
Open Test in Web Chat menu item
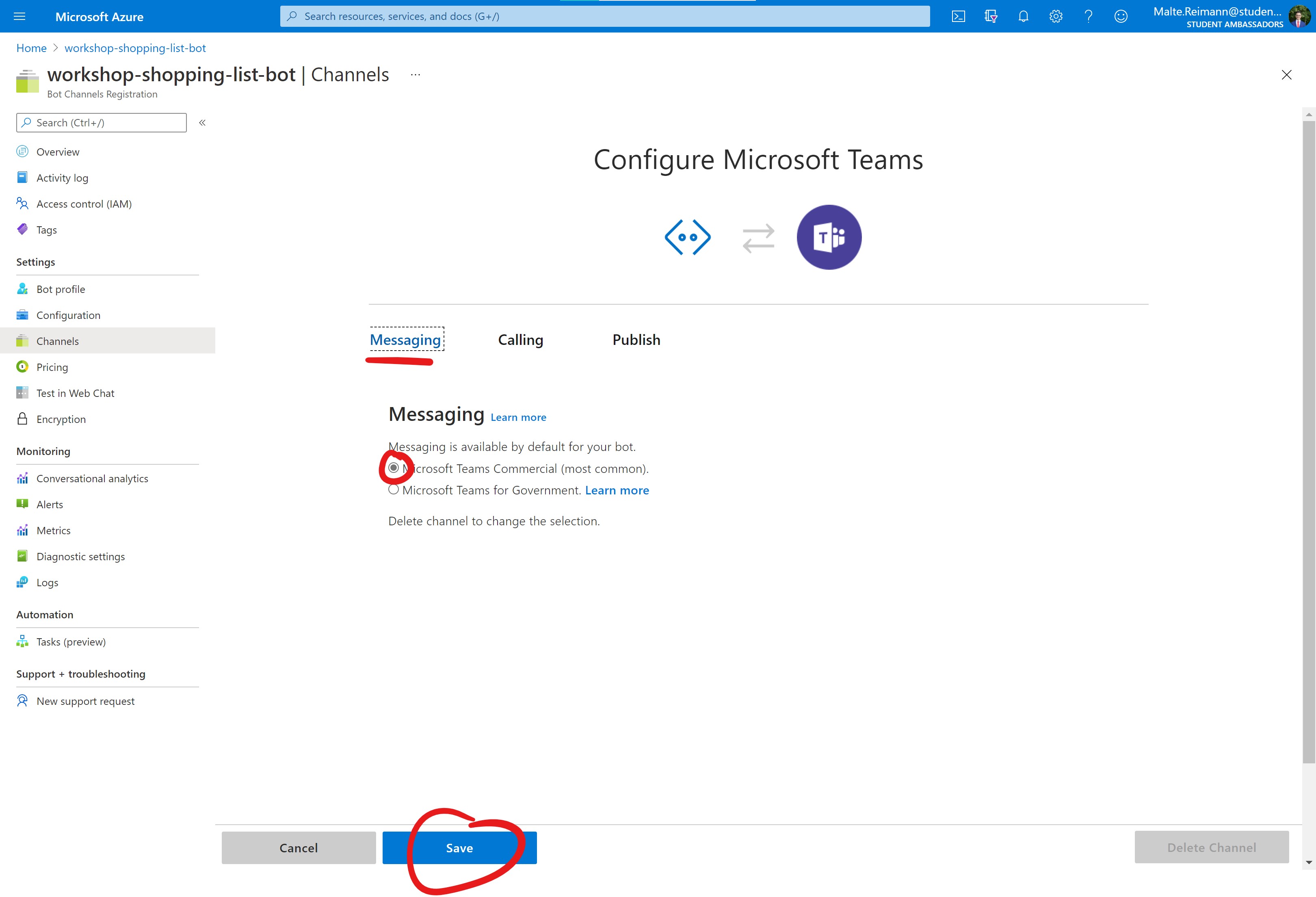coord(75,393)
